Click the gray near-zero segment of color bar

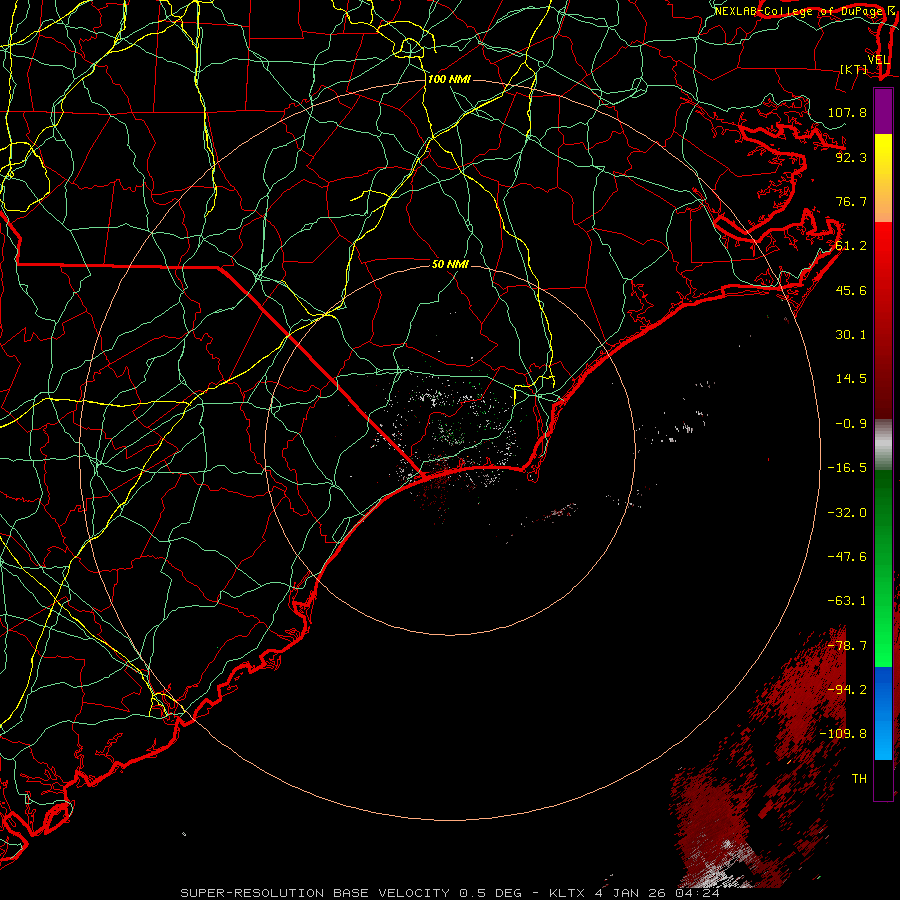click(x=883, y=443)
